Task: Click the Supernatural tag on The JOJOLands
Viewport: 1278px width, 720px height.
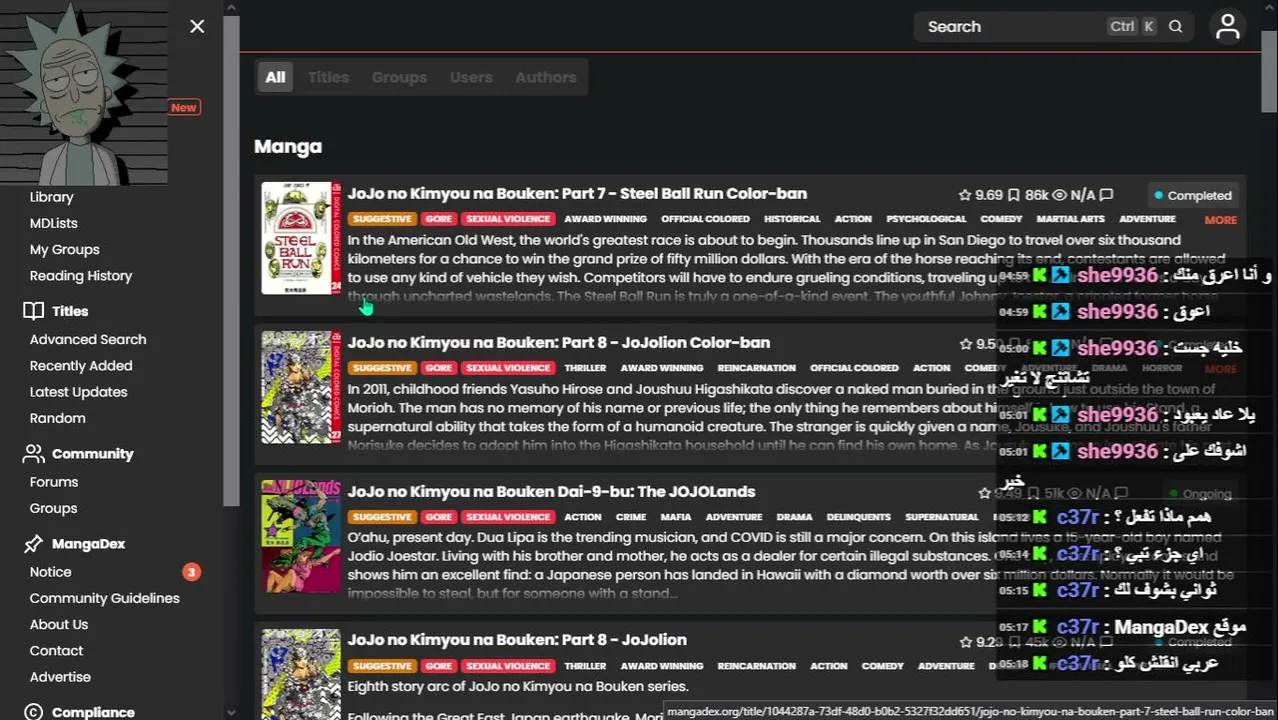Action: 941,517
